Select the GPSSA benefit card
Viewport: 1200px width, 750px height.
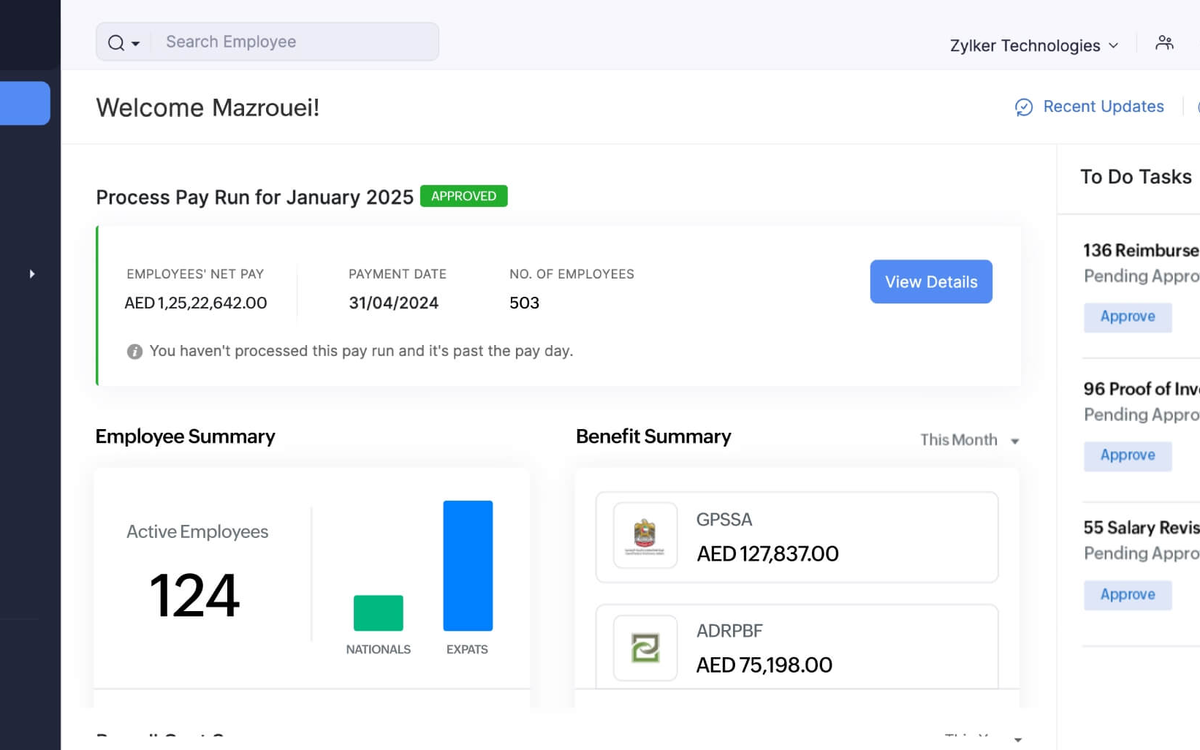pos(797,537)
